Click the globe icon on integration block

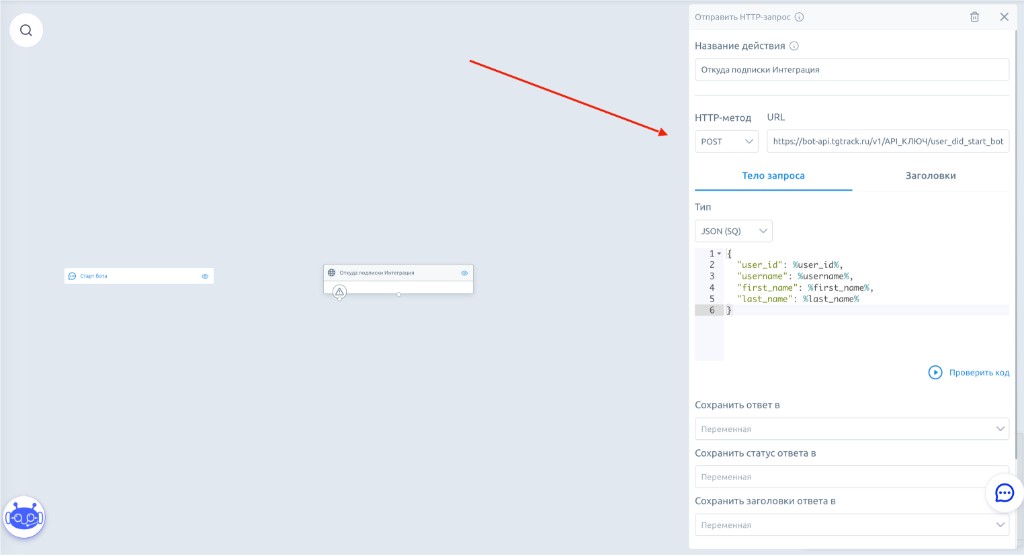tap(332, 272)
